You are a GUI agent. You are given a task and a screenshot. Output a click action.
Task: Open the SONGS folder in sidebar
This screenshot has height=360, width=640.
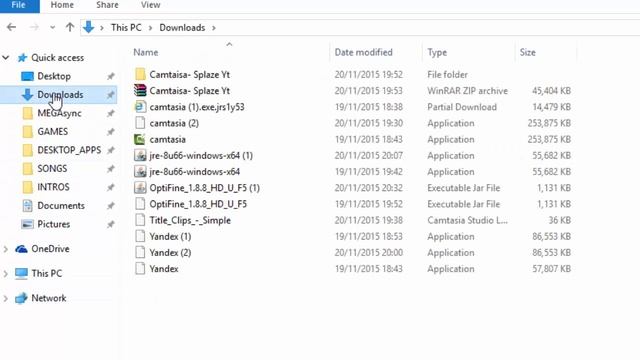(52, 169)
